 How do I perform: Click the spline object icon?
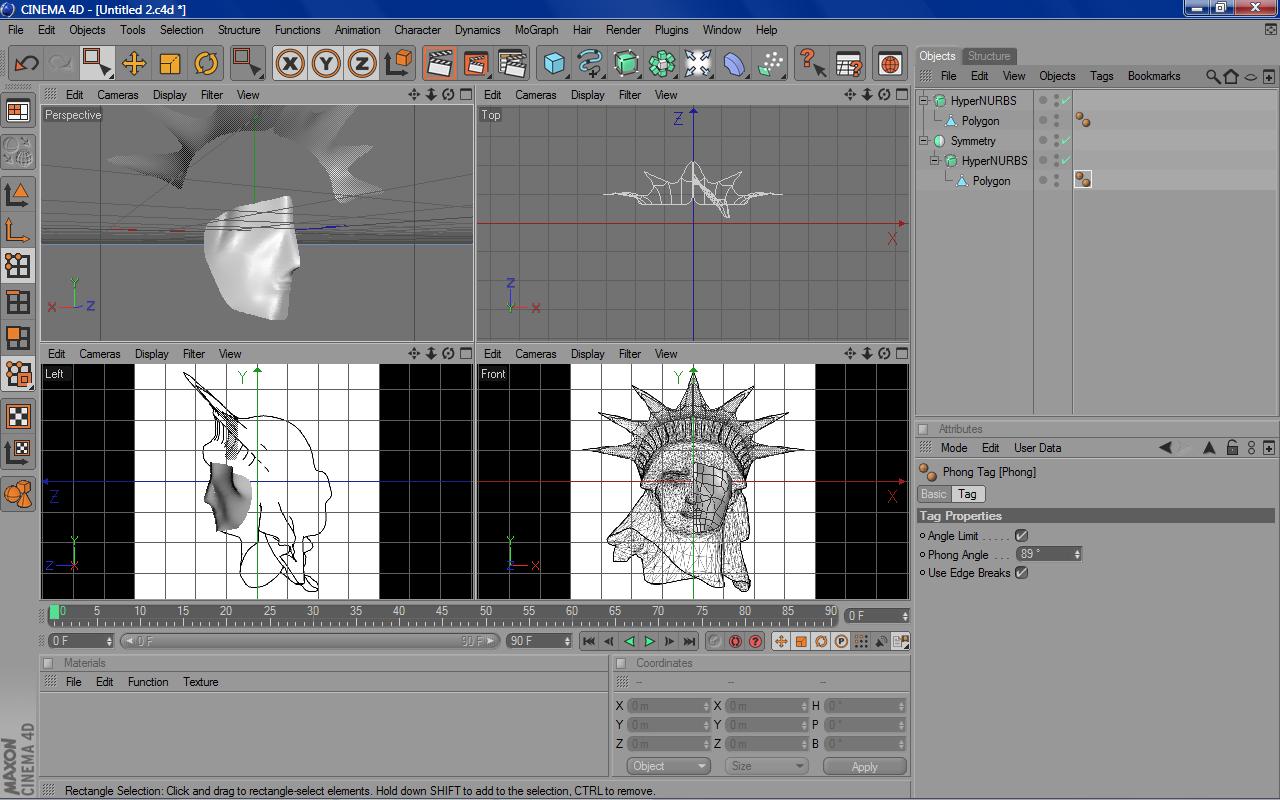[590, 63]
